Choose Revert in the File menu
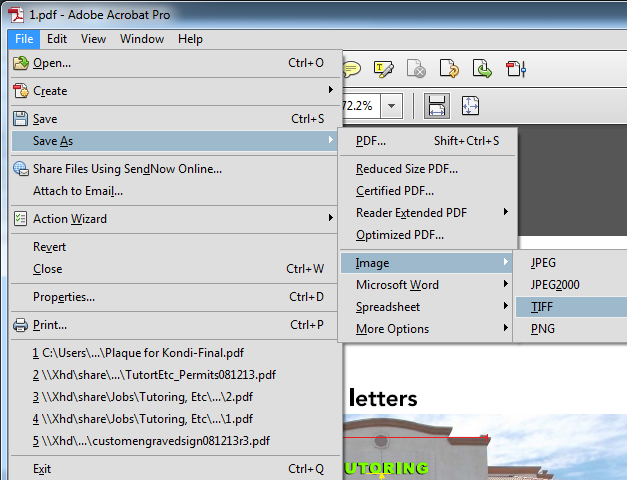627x480 pixels. tap(174, 247)
